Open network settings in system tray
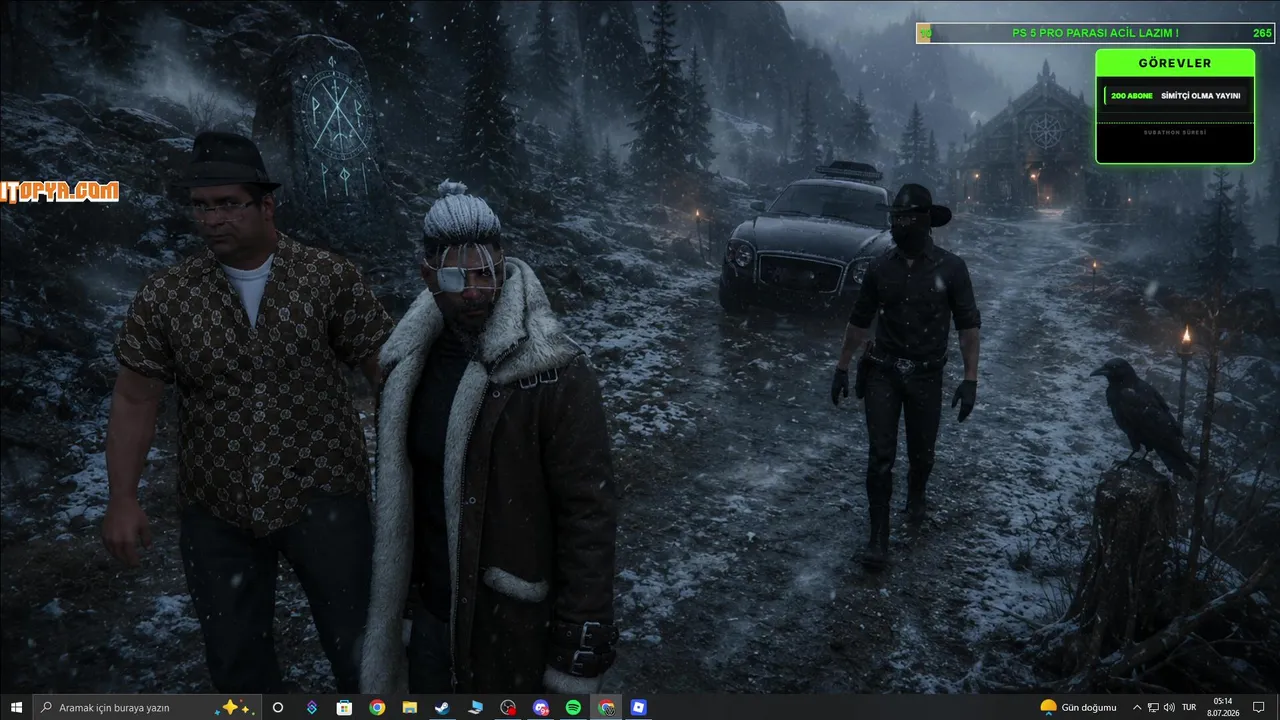This screenshot has width=1280, height=720. point(1153,707)
